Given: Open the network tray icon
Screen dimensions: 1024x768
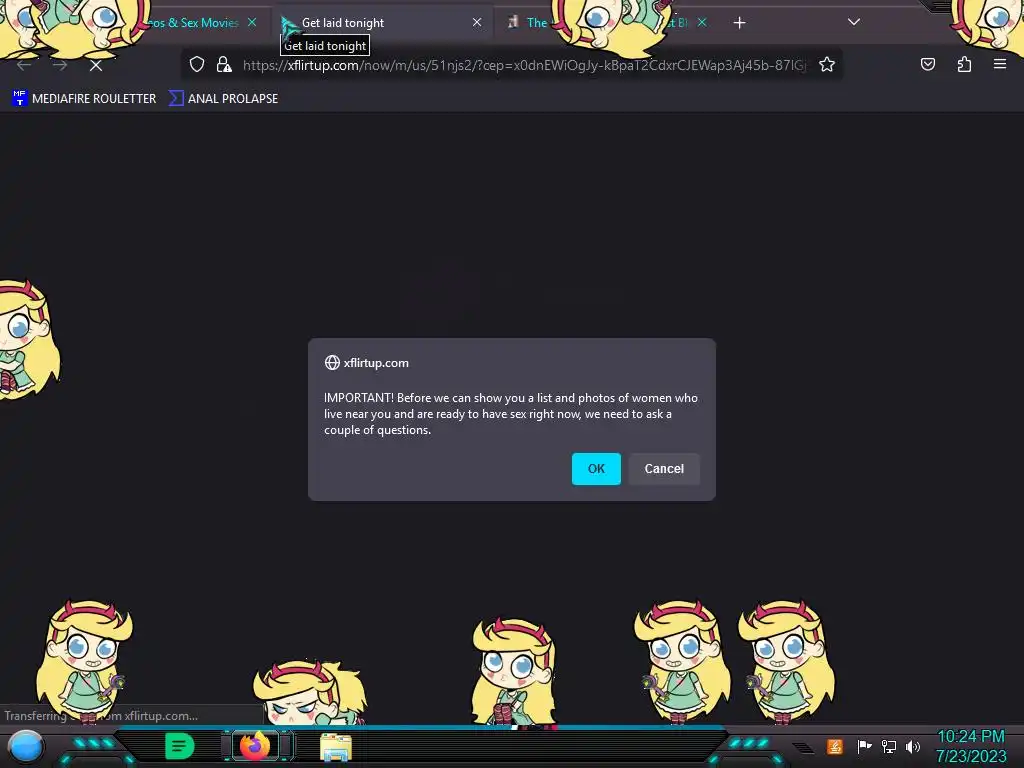Looking at the screenshot, I should pos(888,746).
